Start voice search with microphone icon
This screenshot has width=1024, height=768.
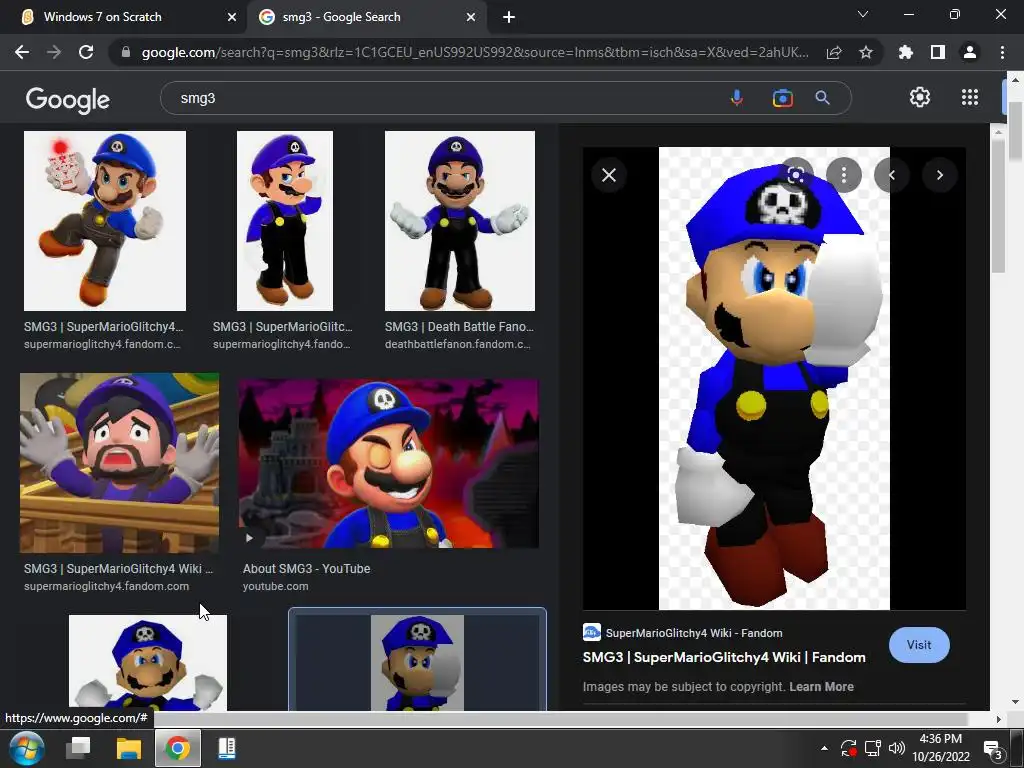tap(737, 98)
